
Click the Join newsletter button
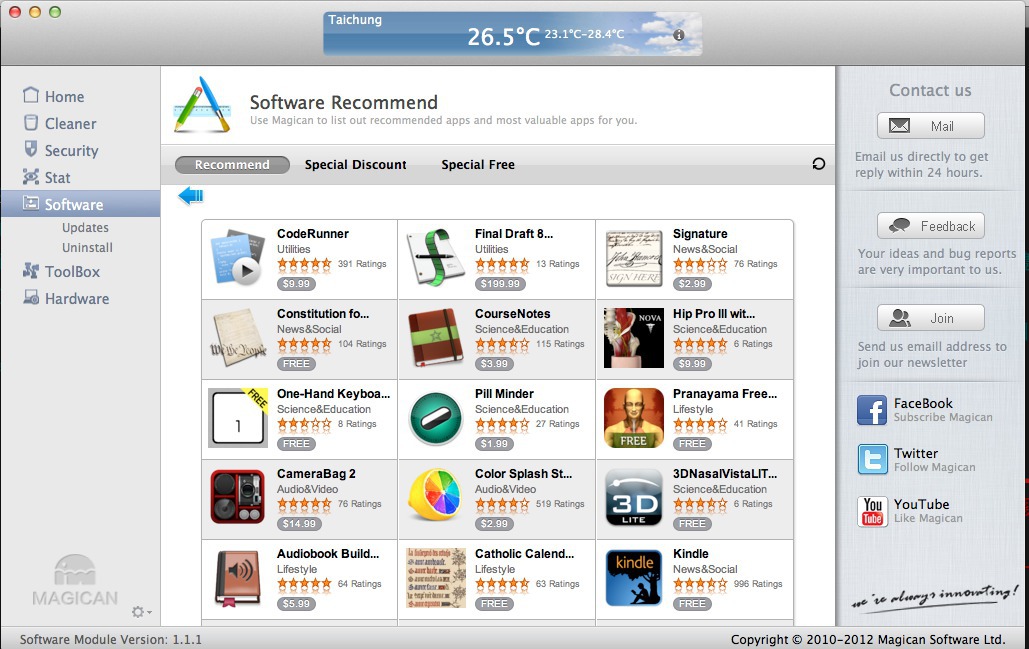coord(931,318)
